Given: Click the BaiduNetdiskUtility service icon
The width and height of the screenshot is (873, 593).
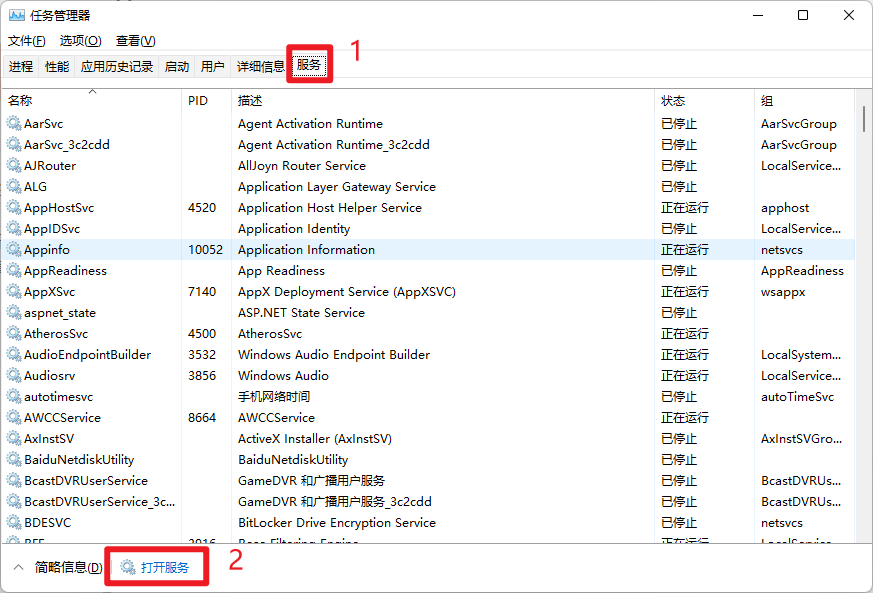Looking at the screenshot, I should pyautogui.click(x=13, y=459).
